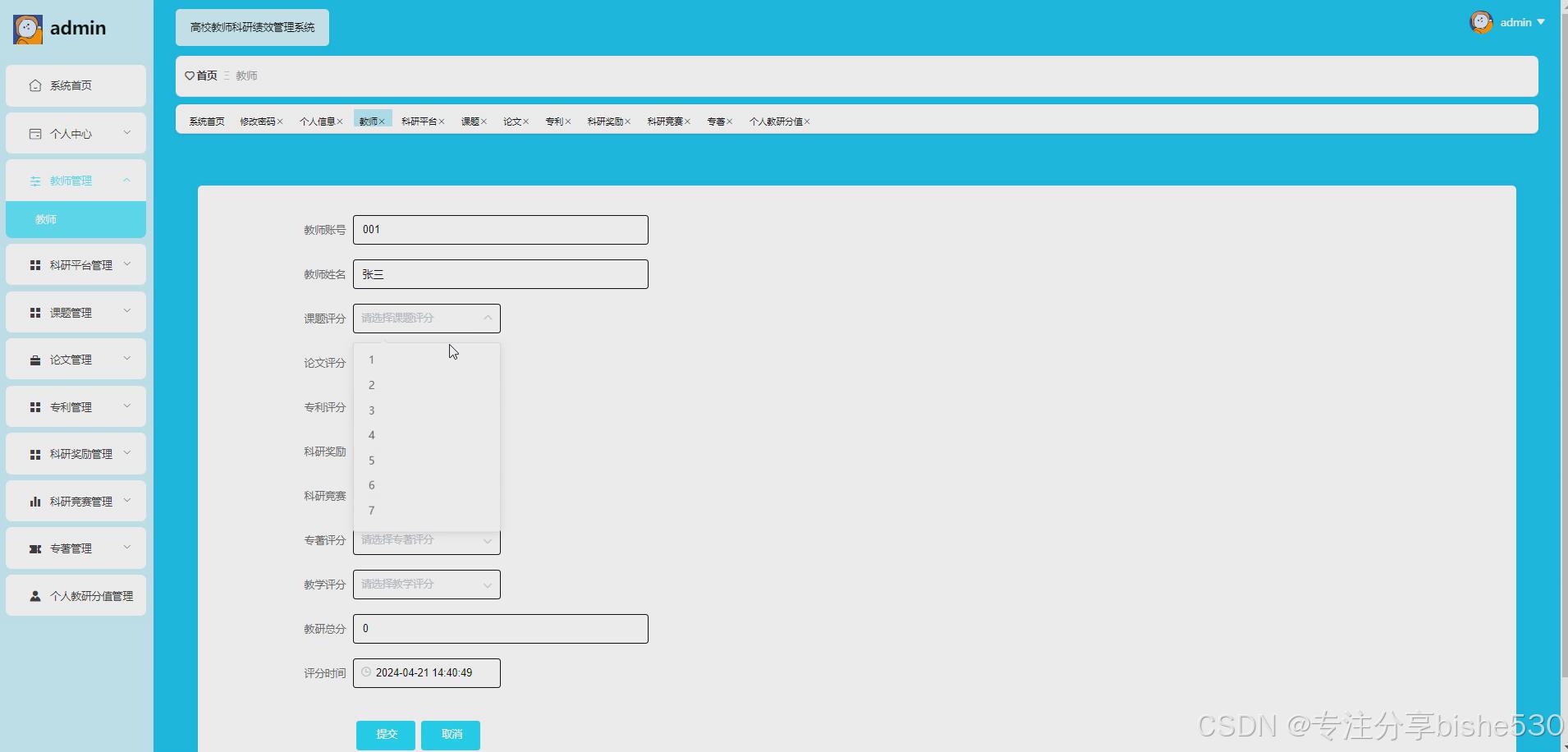Image resolution: width=1568 pixels, height=752 pixels.
Task: Click the 科研竞赛管理 bar chart icon
Action: 35,502
